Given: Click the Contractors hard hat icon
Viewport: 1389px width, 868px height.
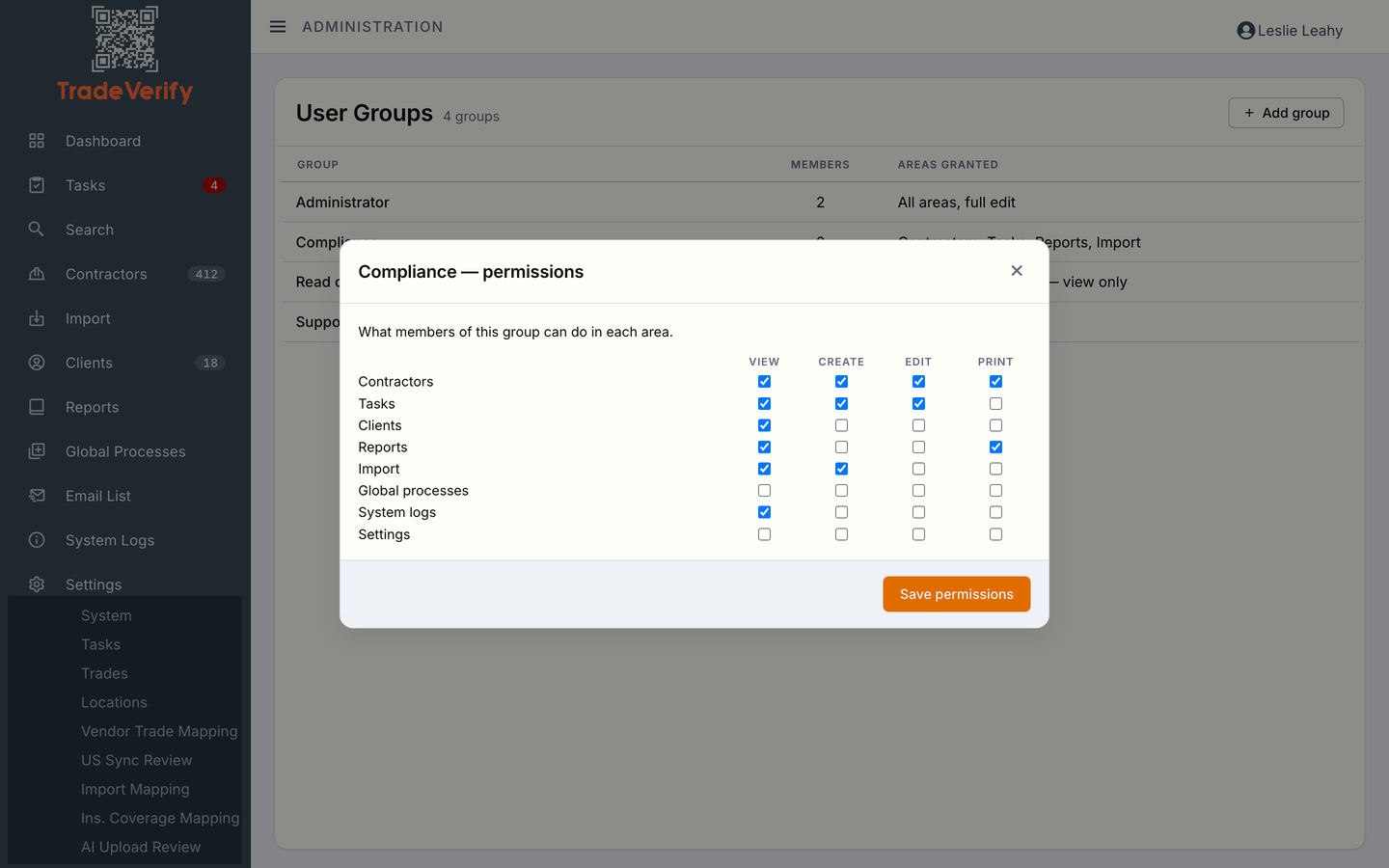Looking at the screenshot, I should pyautogui.click(x=37, y=274).
